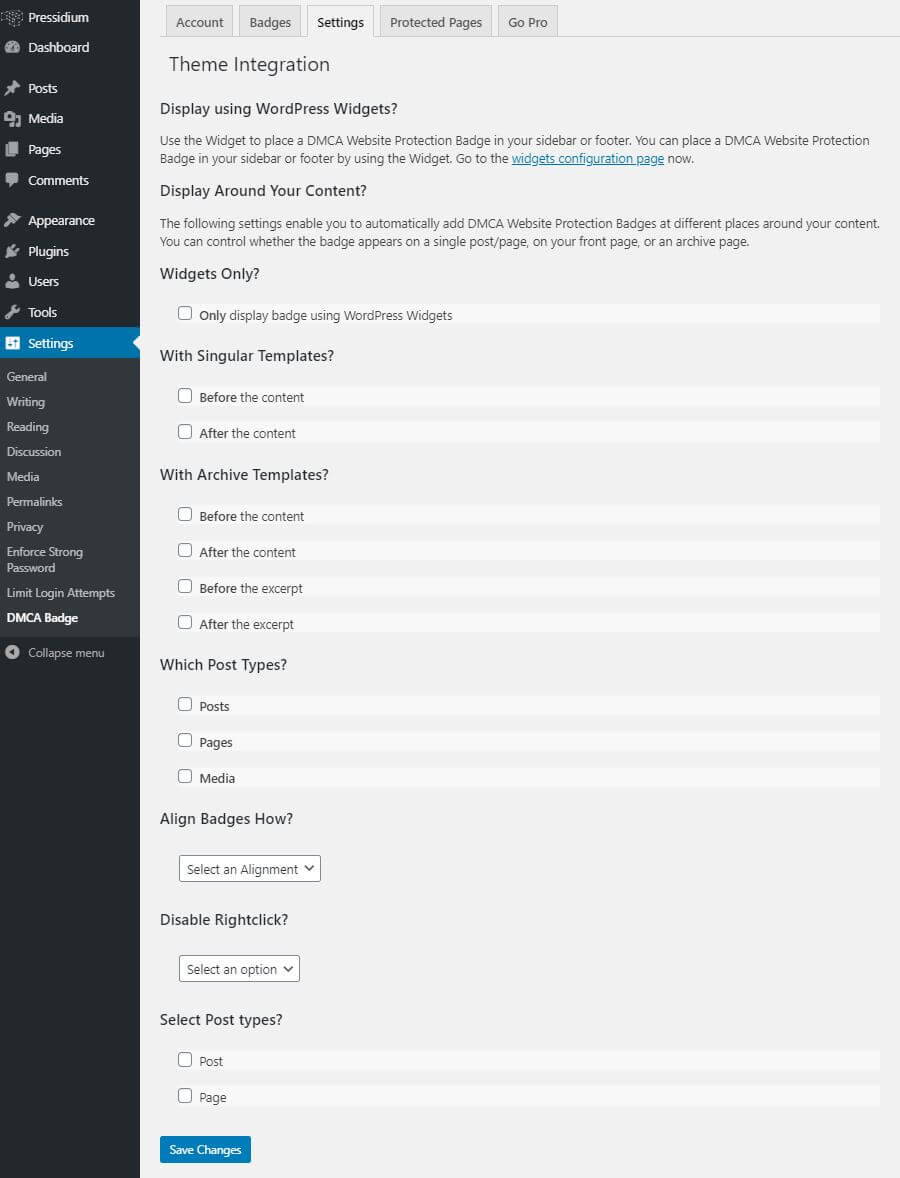Open the Tools wrench icon

[x=12, y=312]
